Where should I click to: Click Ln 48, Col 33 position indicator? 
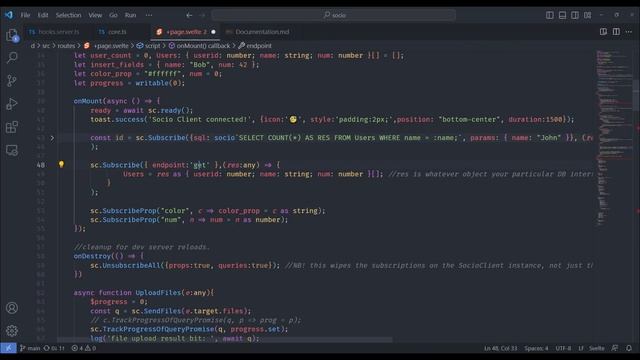tap(500, 348)
